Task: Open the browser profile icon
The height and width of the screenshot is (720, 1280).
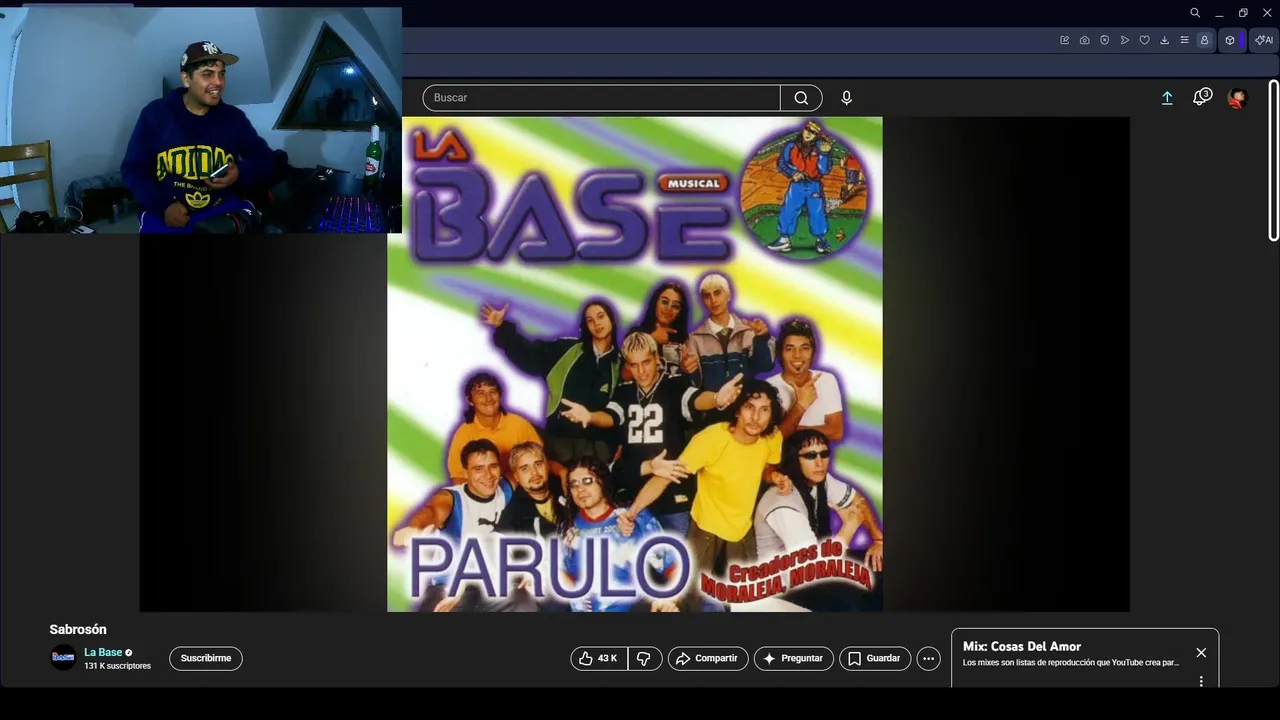Action: coord(1204,40)
